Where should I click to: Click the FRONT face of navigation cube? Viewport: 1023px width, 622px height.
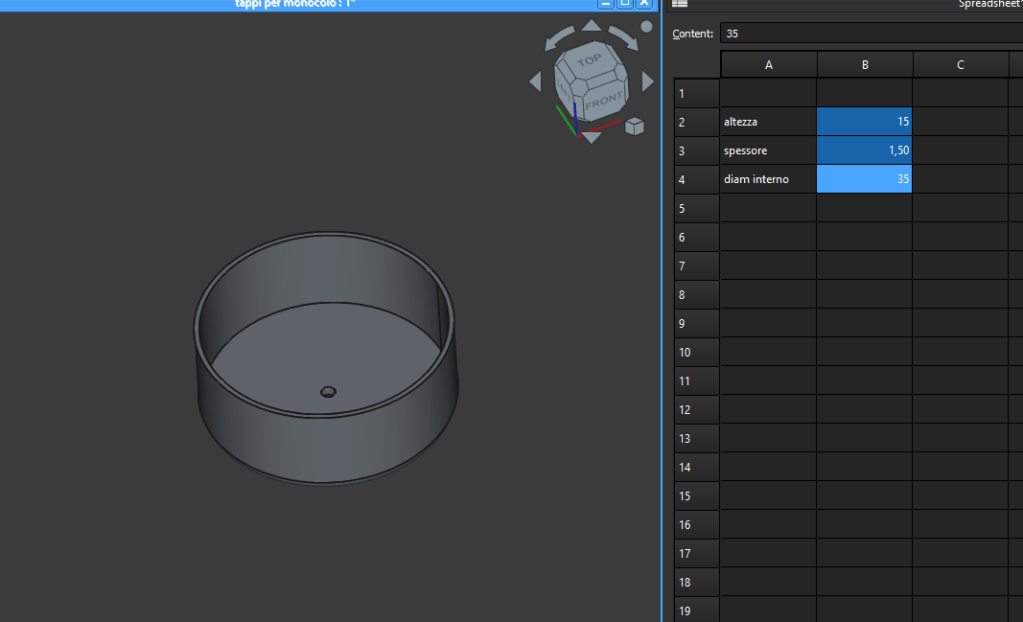tap(603, 101)
